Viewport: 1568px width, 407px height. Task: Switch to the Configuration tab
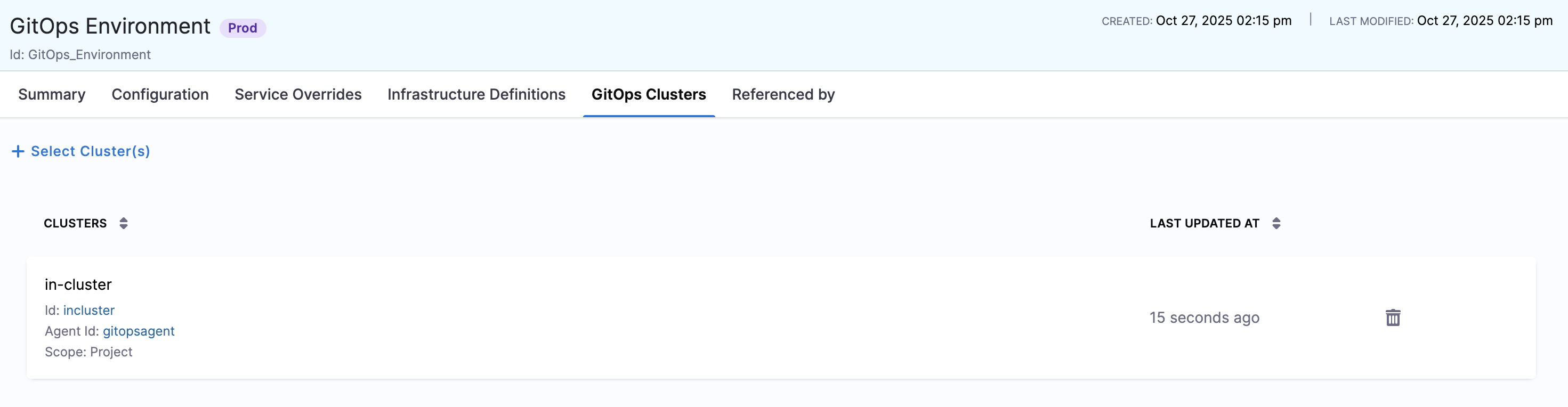pyautogui.click(x=160, y=94)
